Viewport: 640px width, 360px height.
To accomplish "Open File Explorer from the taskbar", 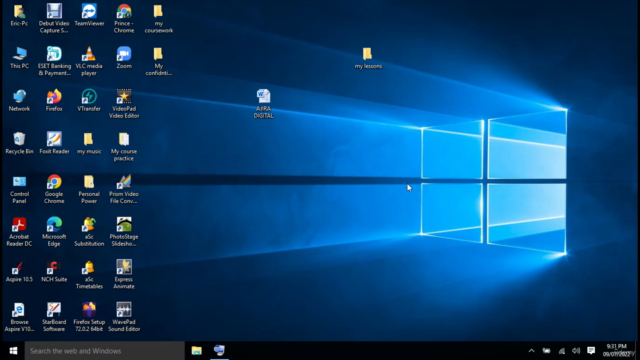I will pyautogui.click(x=197, y=351).
